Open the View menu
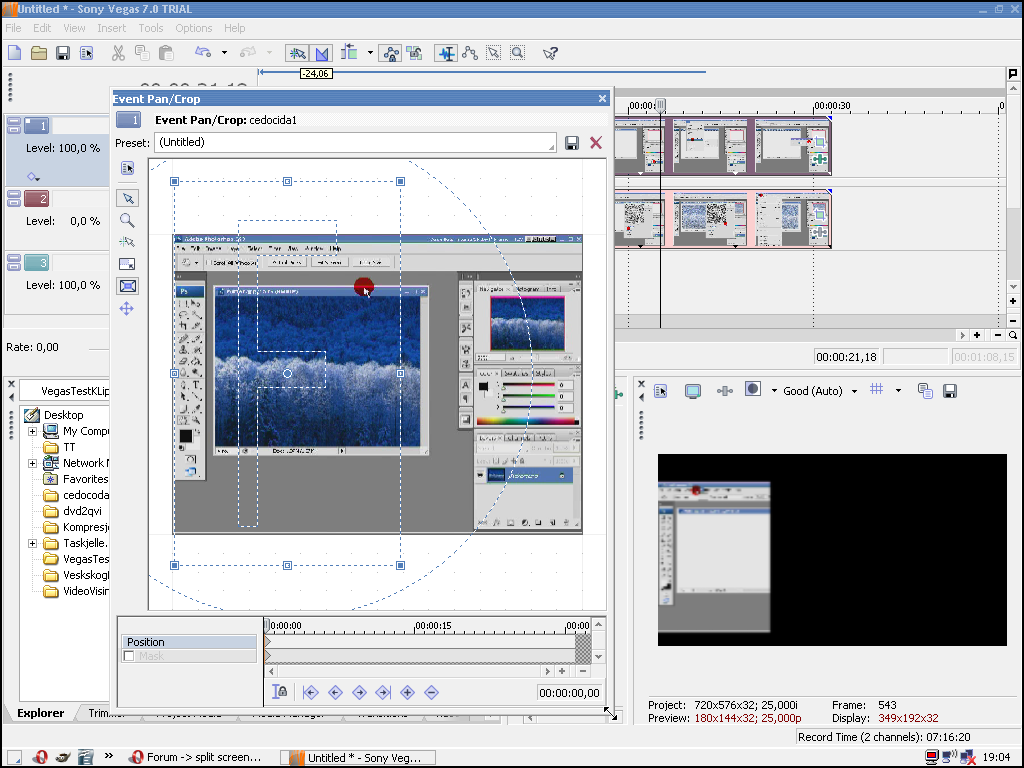1024x768 pixels. click(x=74, y=28)
